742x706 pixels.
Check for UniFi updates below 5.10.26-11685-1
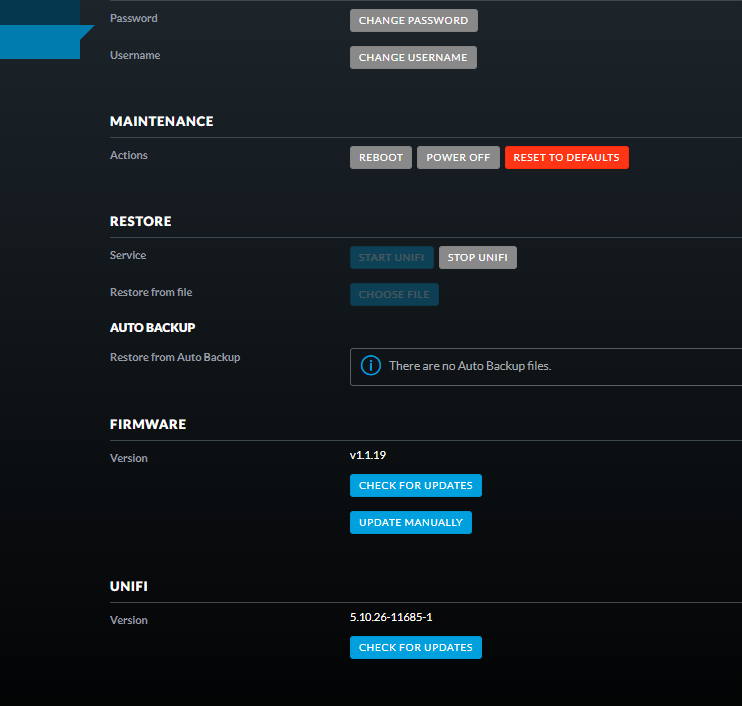pos(415,647)
